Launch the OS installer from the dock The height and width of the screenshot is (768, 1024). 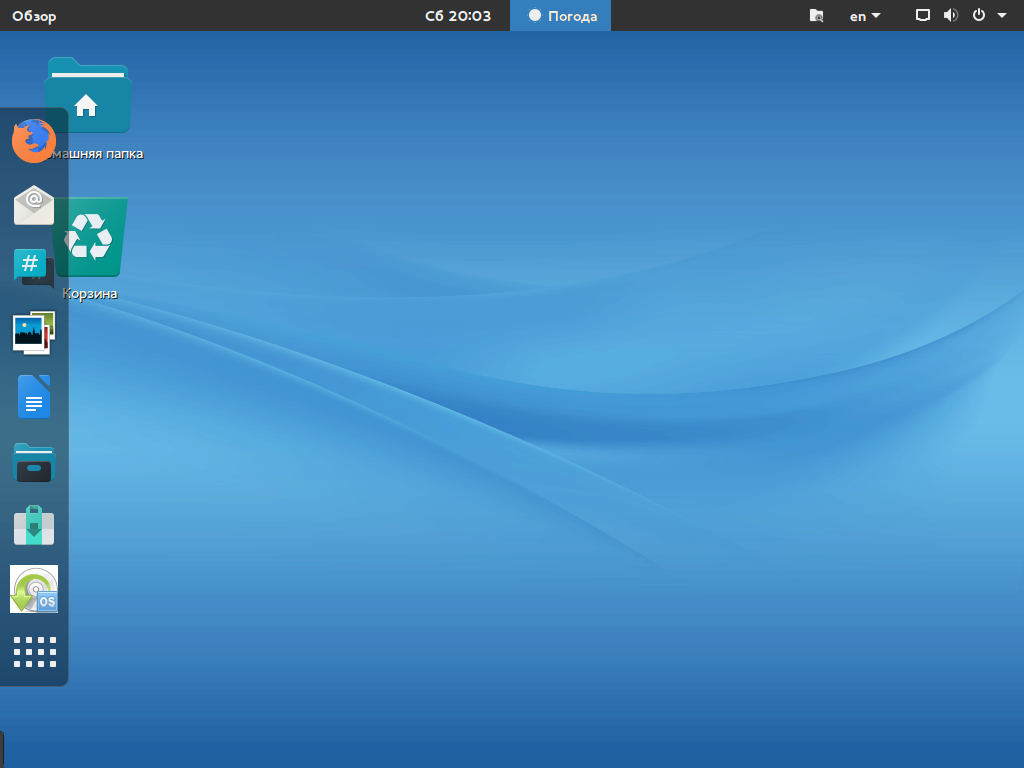pos(34,589)
